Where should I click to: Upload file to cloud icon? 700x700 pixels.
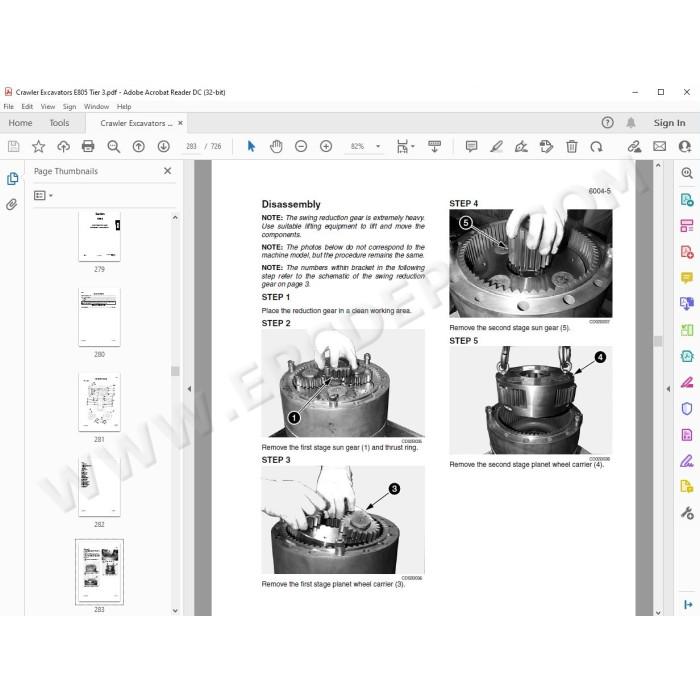[x=63, y=146]
